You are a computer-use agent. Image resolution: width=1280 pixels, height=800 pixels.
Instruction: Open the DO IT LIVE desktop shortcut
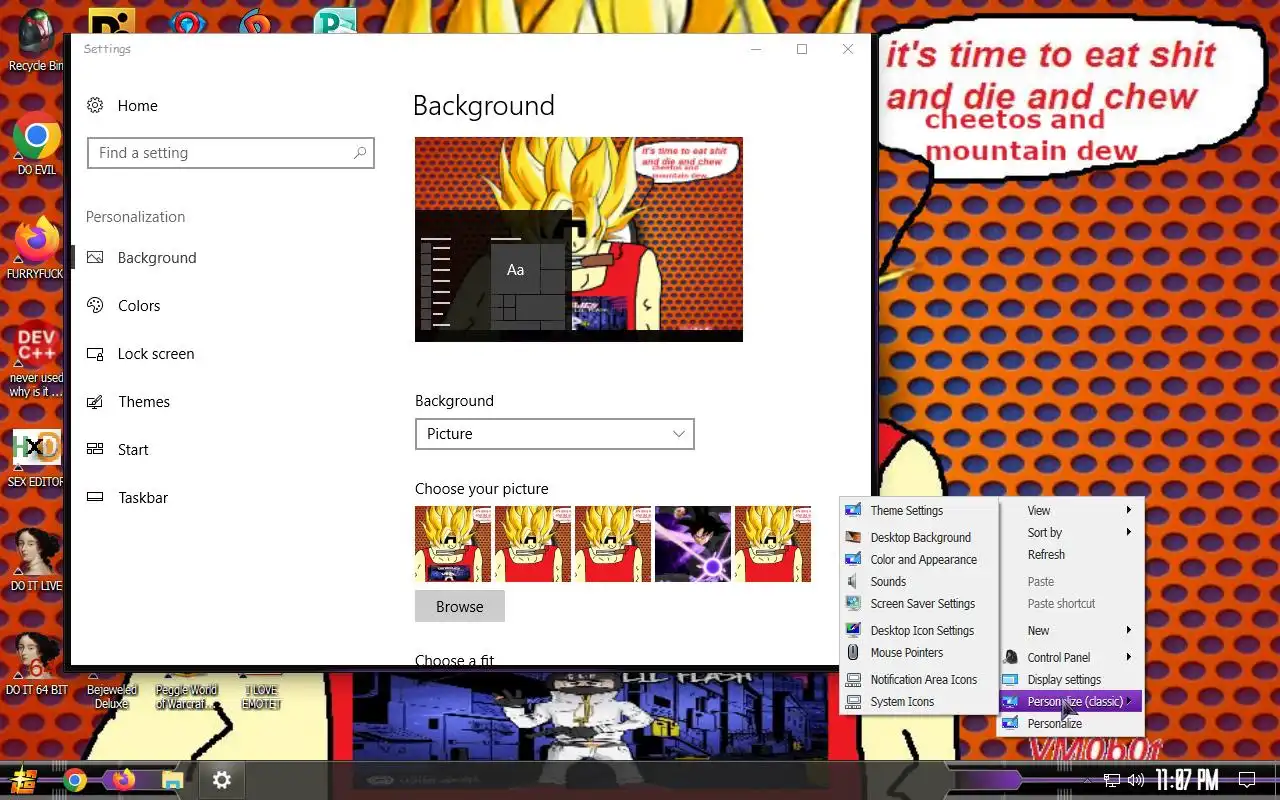36,560
